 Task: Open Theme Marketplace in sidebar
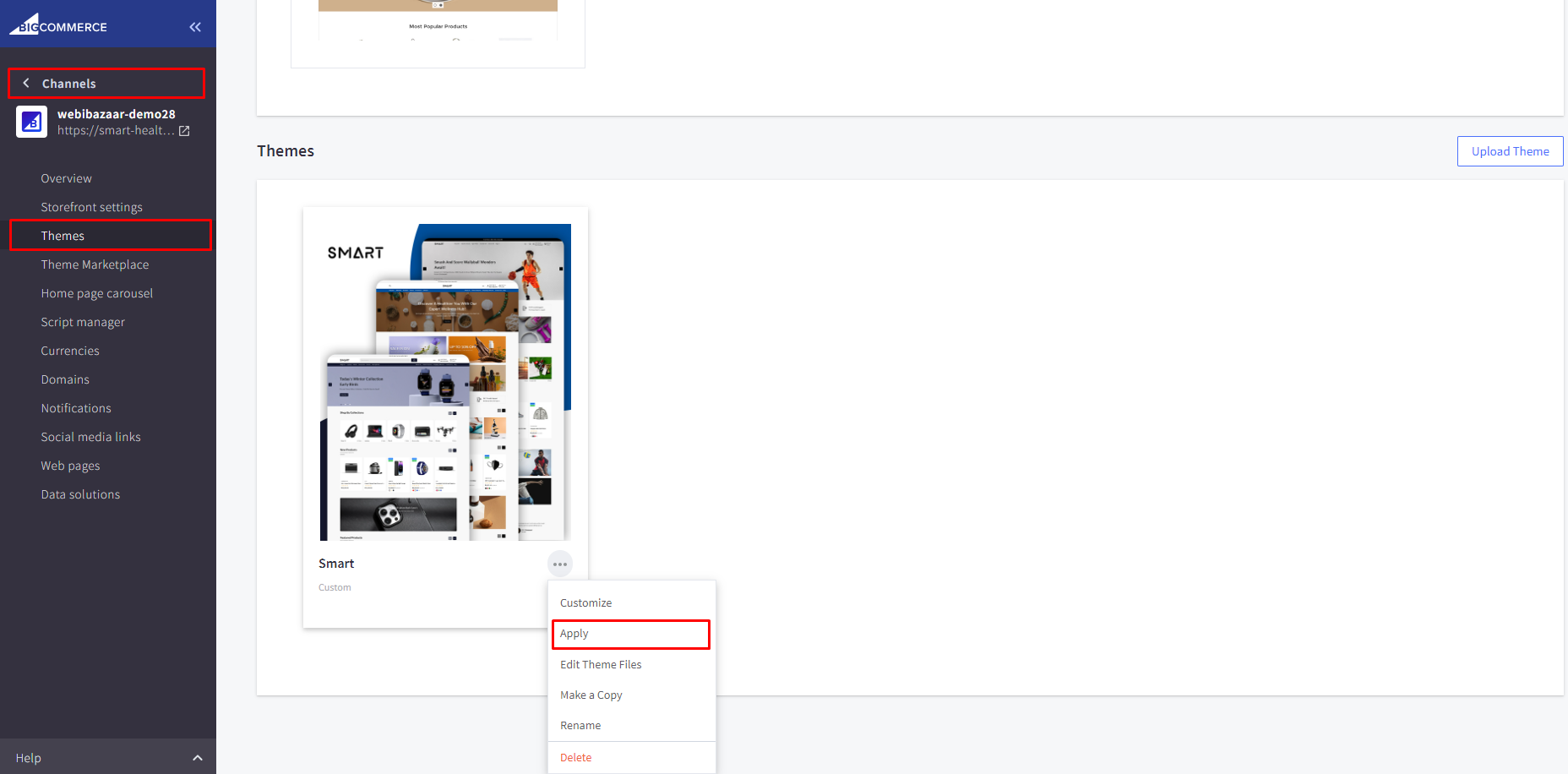coord(95,264)
